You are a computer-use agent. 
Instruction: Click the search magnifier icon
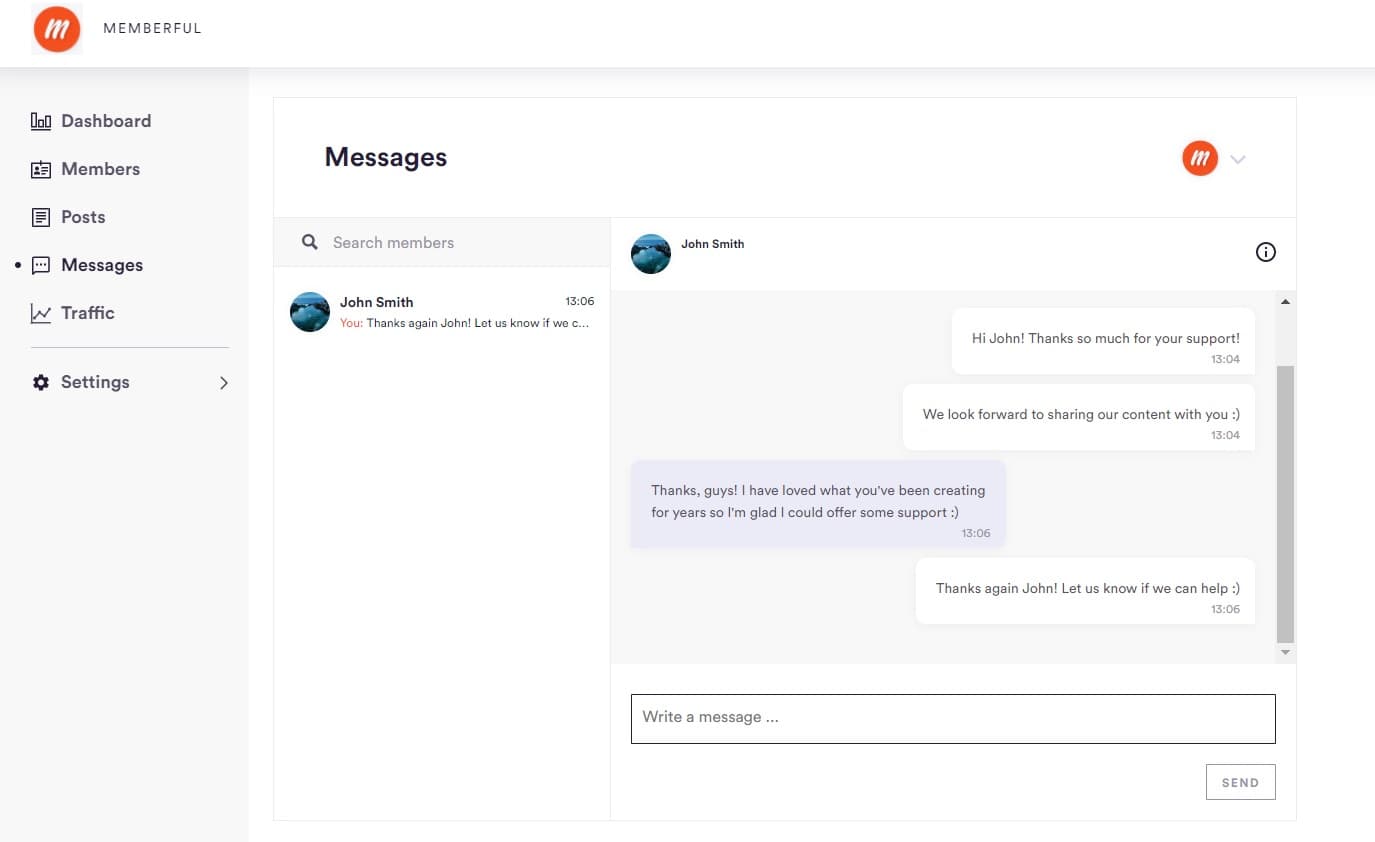point(310,242)
